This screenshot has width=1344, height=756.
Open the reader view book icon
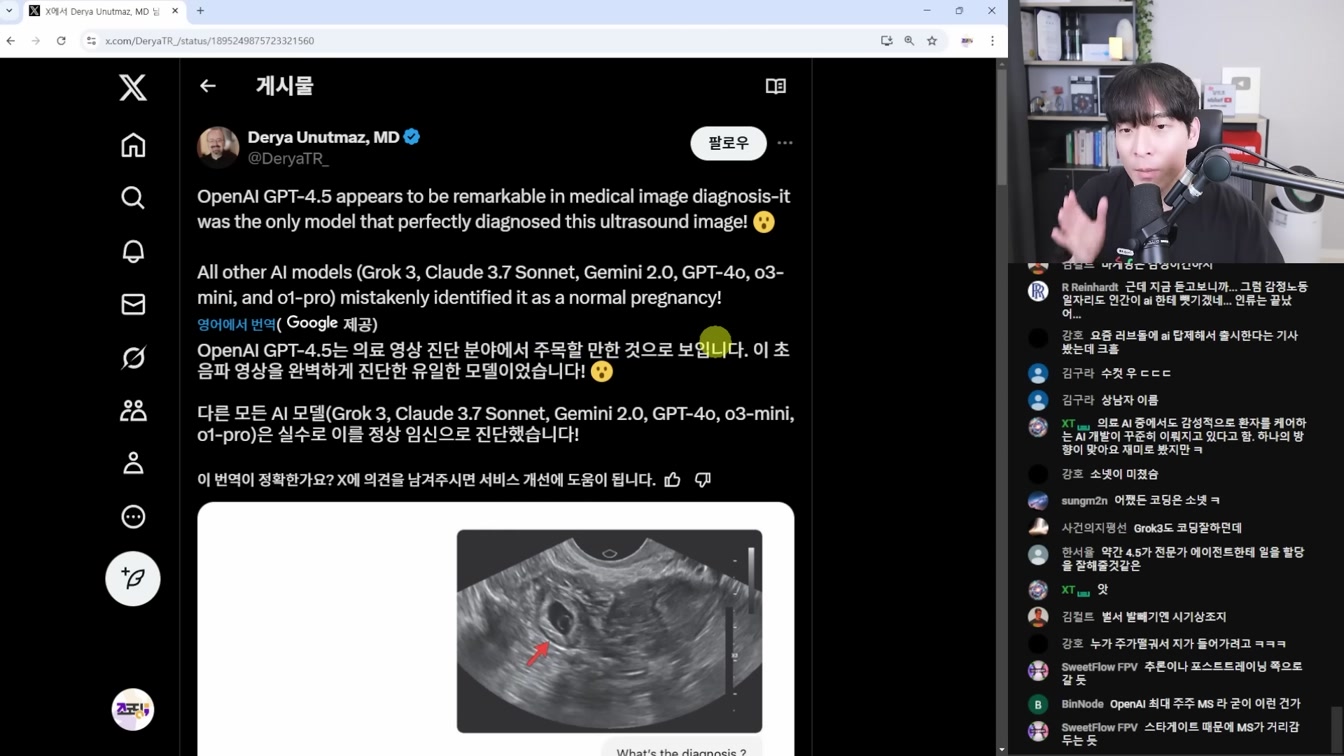(x=776, y=86)
